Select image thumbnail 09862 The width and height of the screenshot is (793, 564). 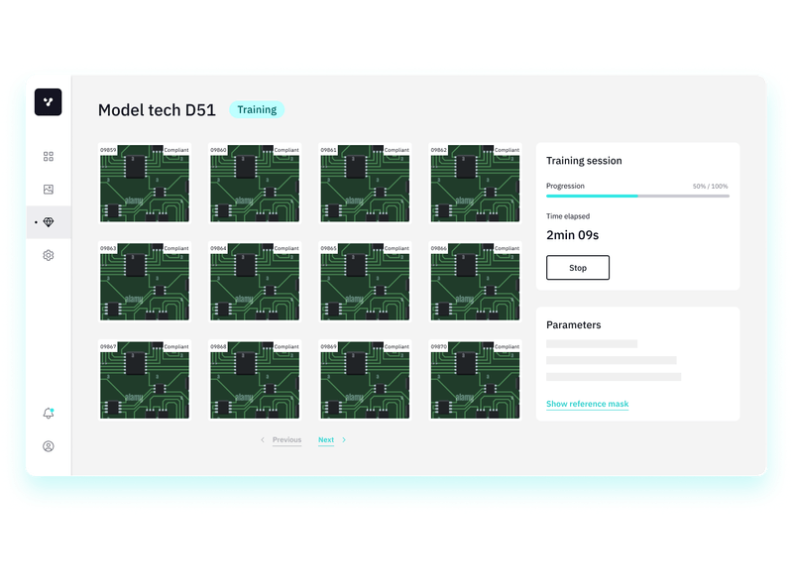(475, 183)
